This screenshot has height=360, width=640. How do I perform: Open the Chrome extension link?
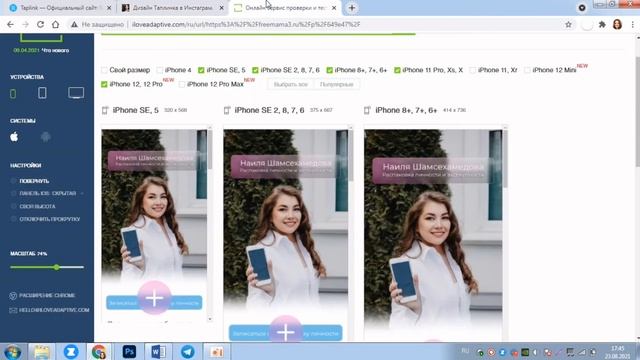click(42, 296)
